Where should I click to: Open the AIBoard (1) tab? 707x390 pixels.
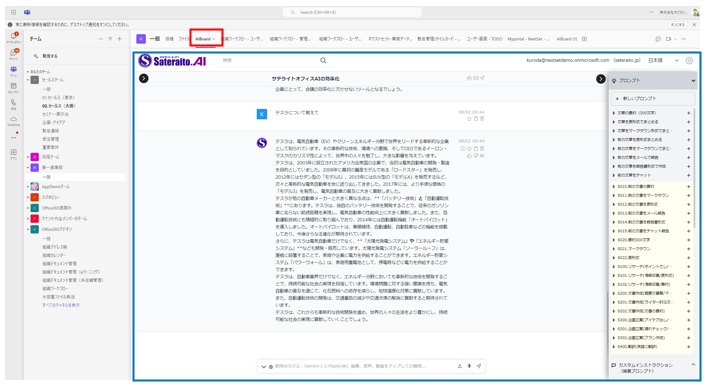coord(567,39)
